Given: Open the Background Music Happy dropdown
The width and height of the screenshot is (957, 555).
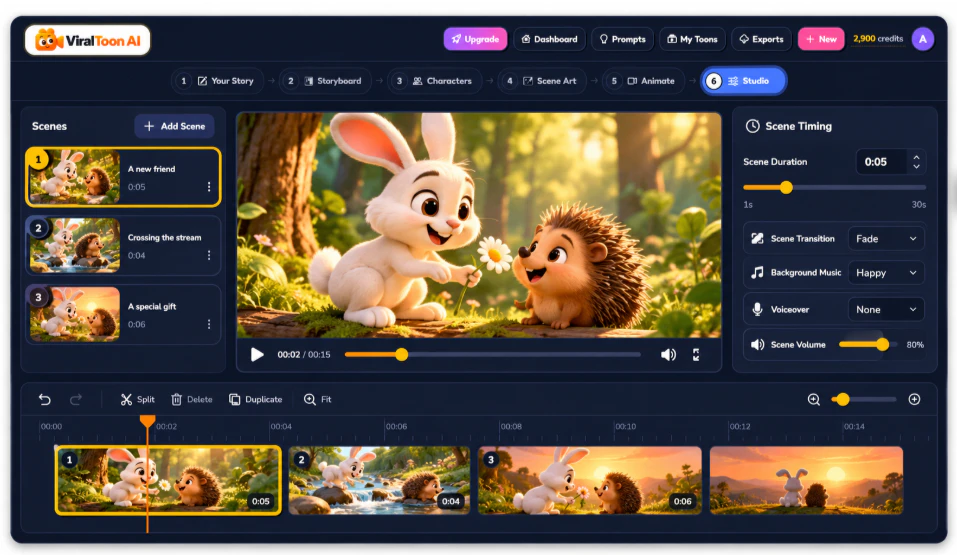Looking at the screenshot, I should coord(886,273).
